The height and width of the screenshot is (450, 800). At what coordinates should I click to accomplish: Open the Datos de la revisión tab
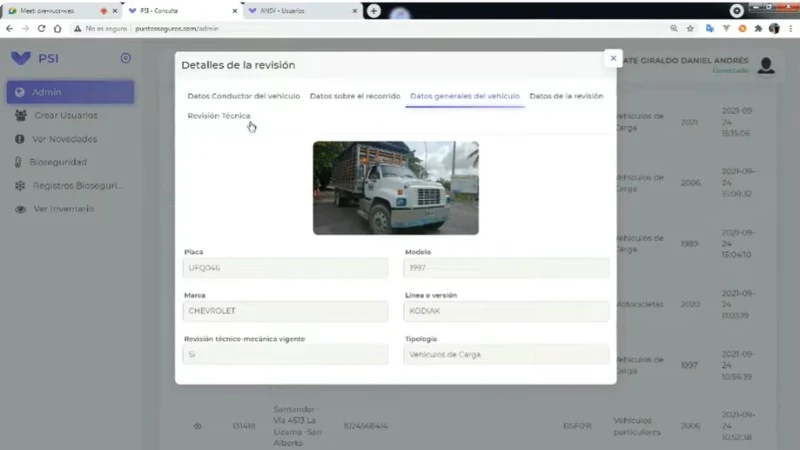tap(566, 96)
